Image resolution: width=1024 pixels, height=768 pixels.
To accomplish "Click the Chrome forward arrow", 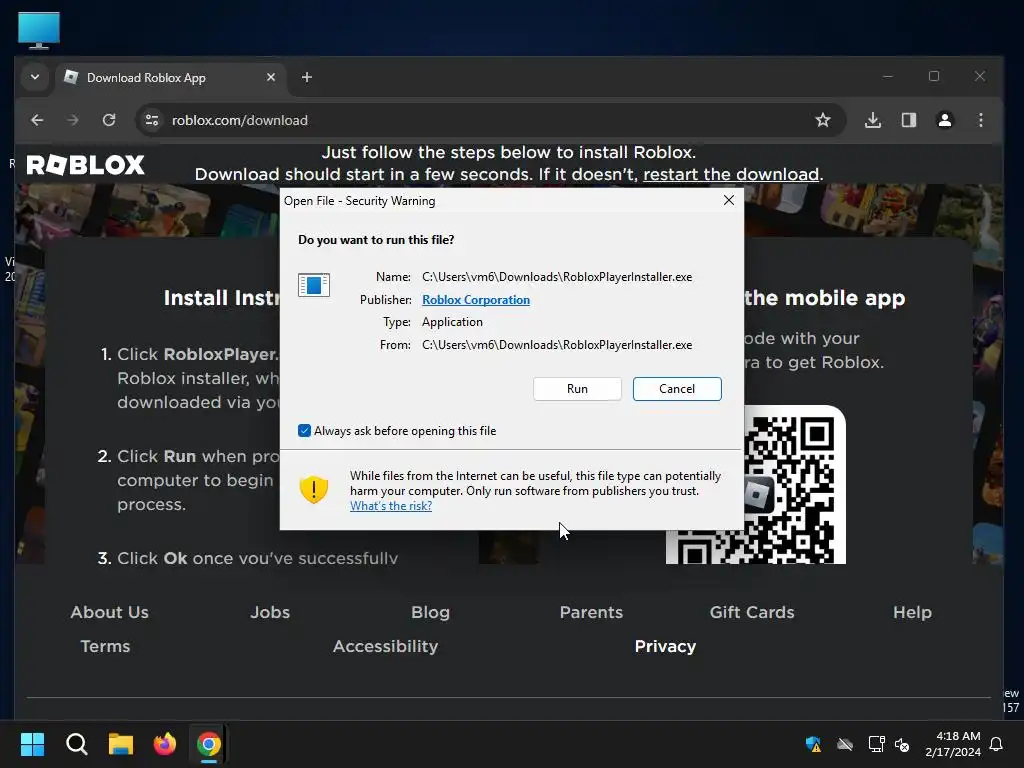I will [x=72, y=120].
